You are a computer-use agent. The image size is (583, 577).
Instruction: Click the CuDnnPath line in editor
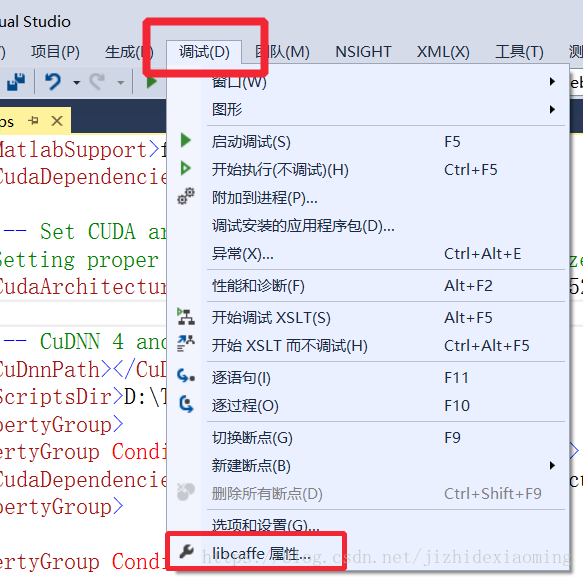click(x=83, y=370)
